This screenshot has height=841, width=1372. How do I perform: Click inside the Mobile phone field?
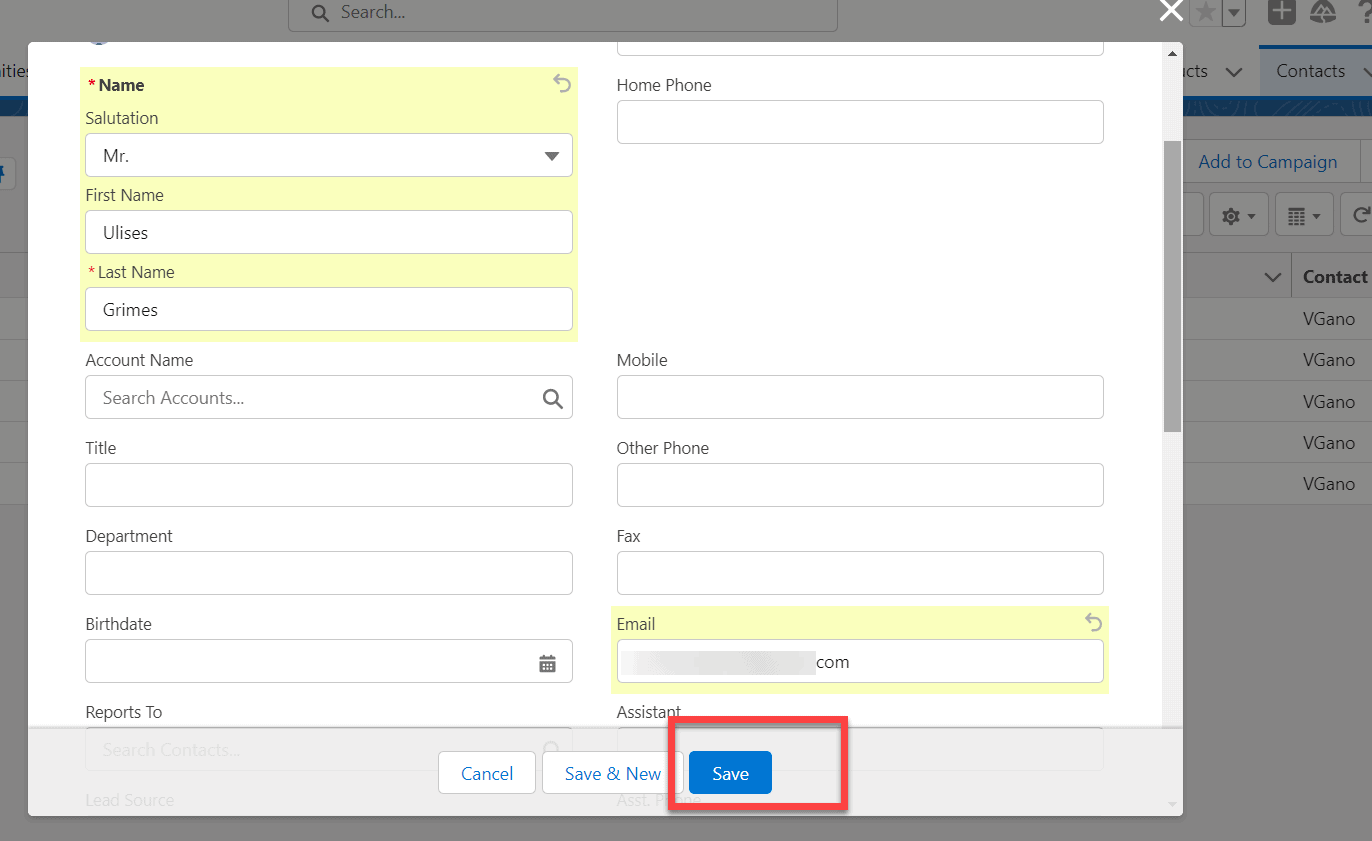[x=860, y=397]
